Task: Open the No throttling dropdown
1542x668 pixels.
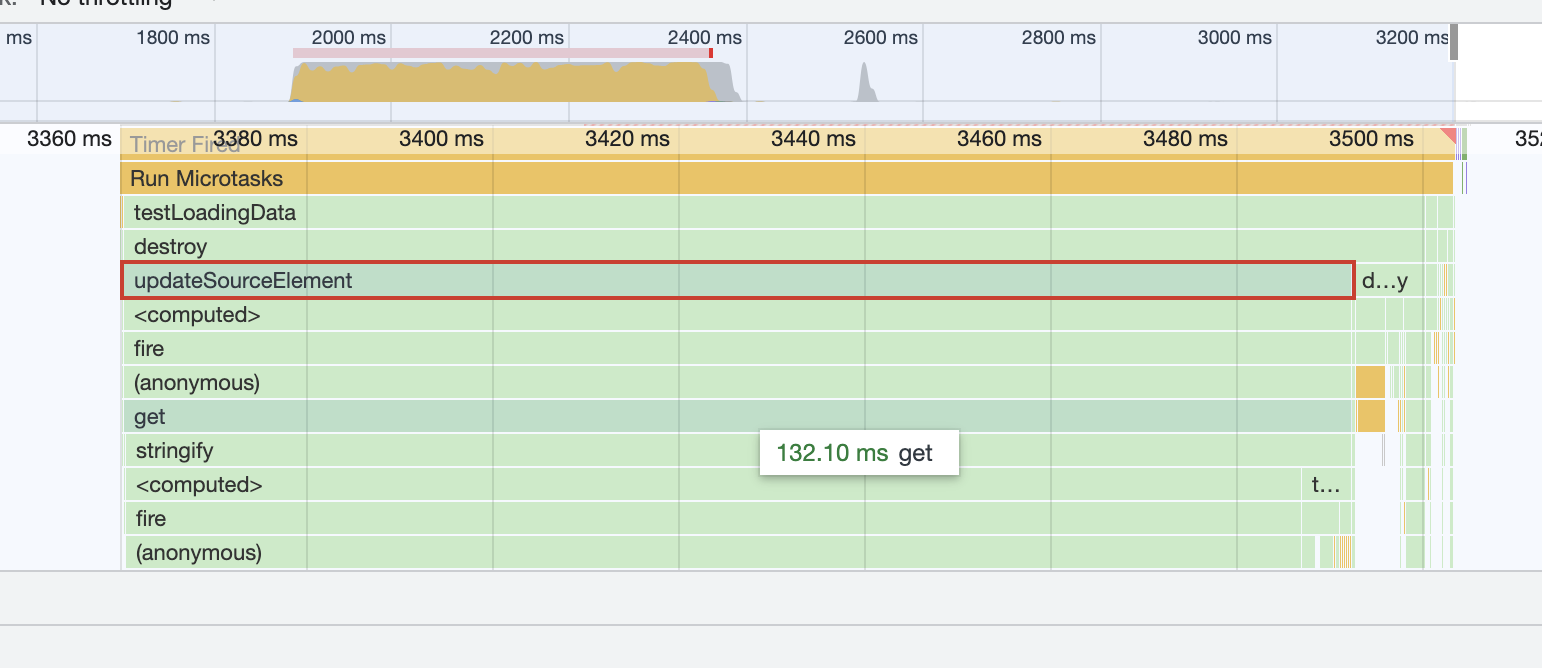Action: [110, 3]
